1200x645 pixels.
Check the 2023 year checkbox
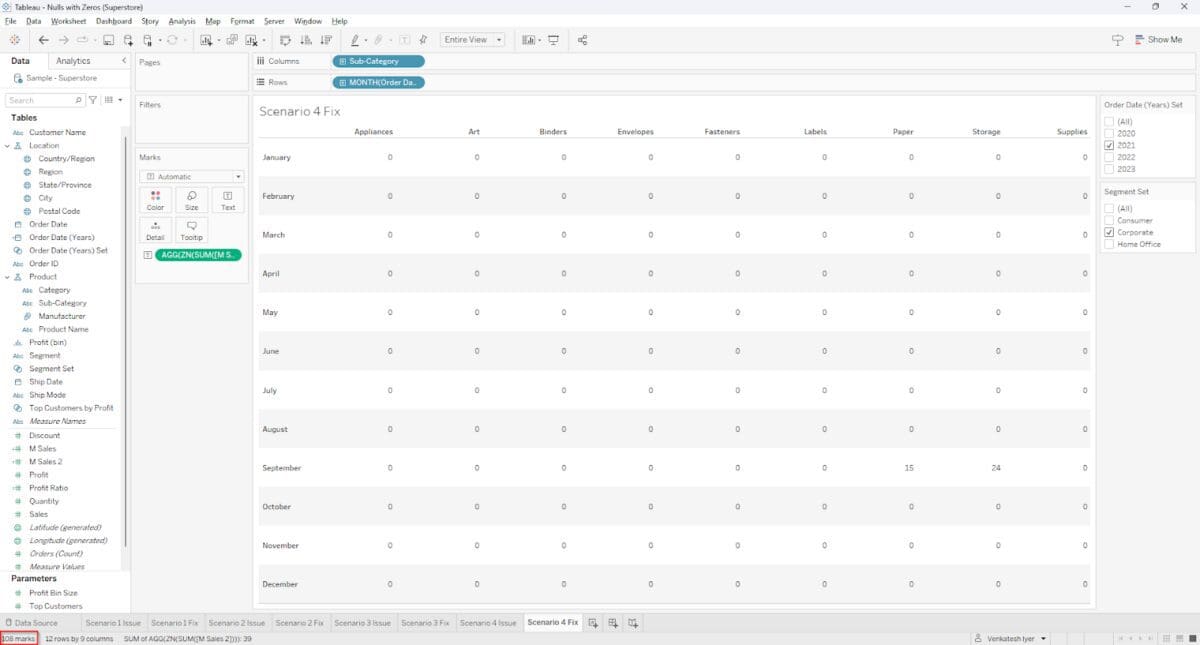tap(1109, 169)
